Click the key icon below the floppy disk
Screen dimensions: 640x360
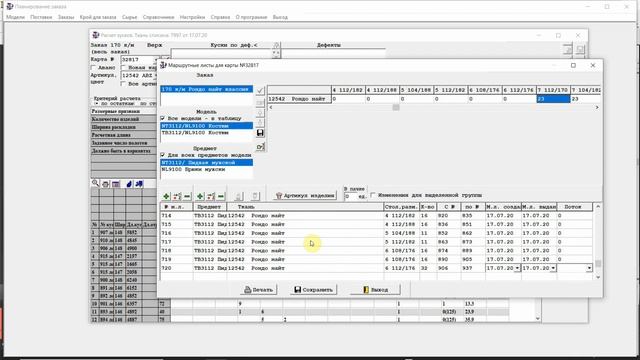(260, 147)
